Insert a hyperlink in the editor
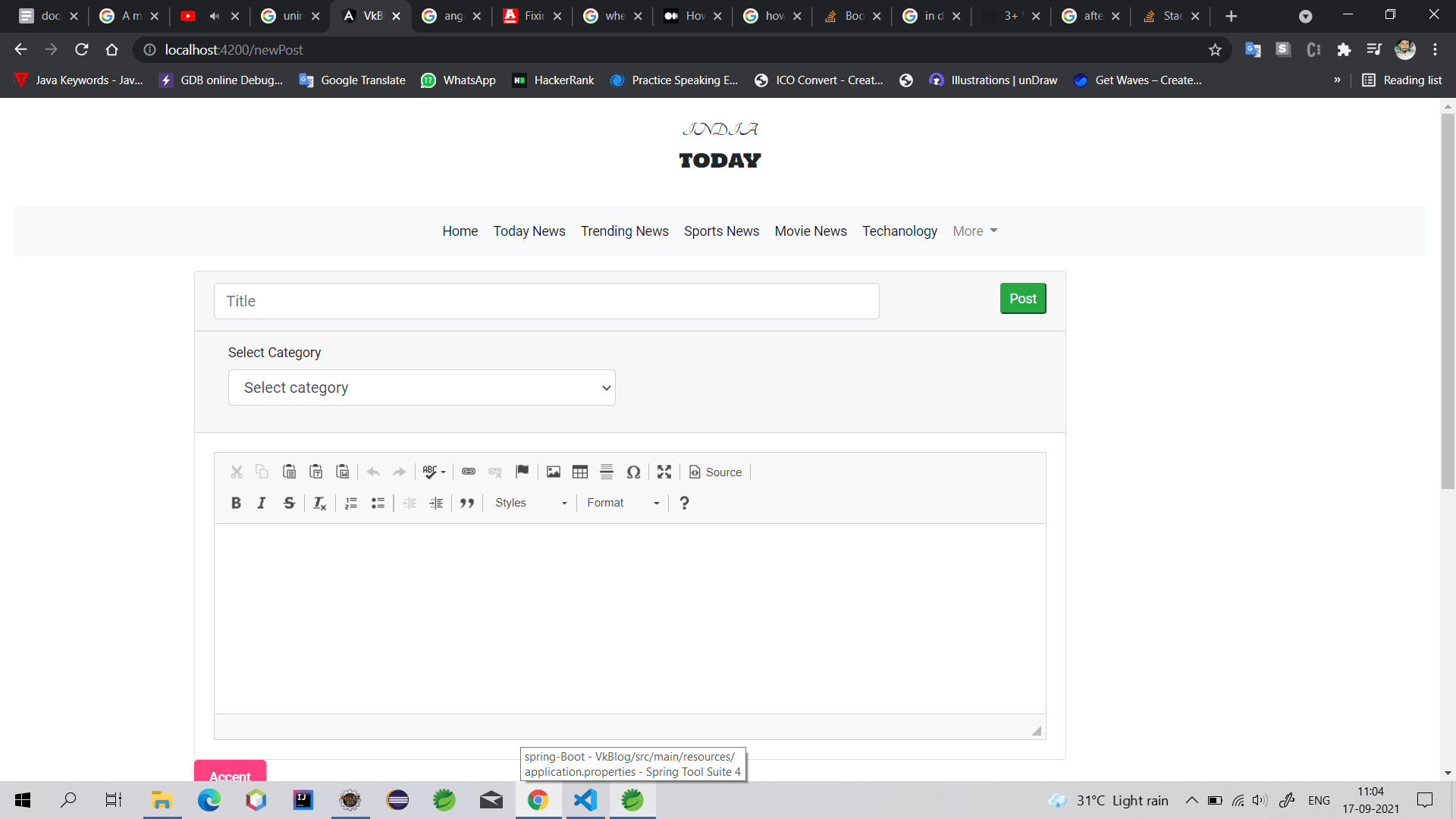1456x819 pixels. pos(468,472)
